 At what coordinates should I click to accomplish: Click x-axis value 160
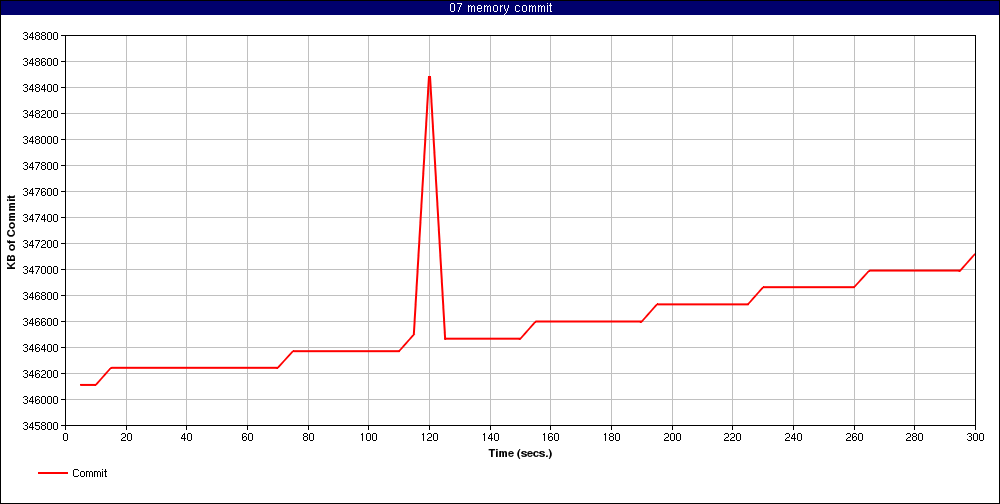pos(550,437)
